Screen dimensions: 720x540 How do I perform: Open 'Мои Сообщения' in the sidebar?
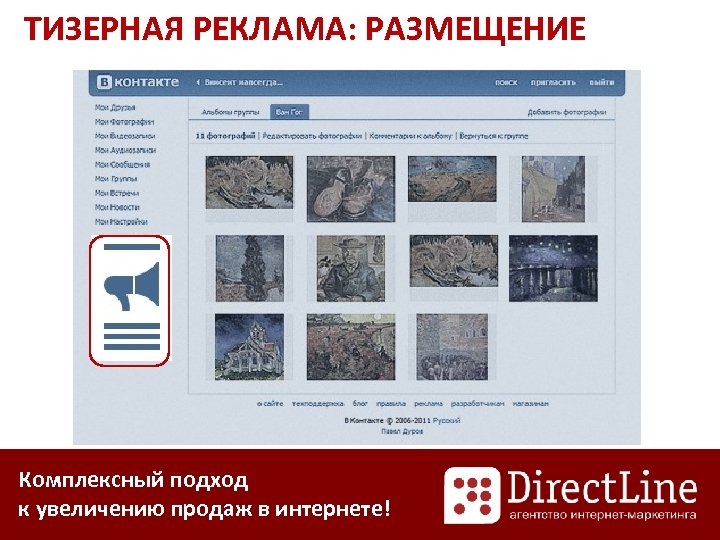pyautogui.click(x=122, y=164)
